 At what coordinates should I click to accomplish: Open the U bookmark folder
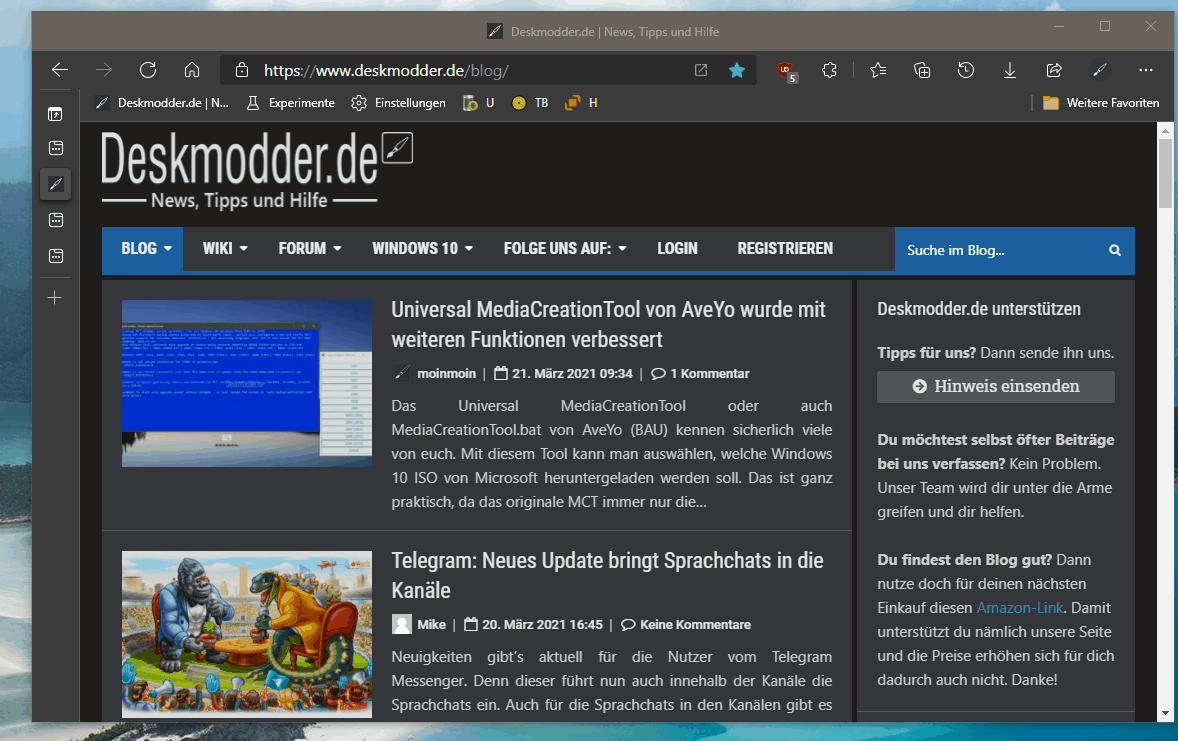[479, 103]
